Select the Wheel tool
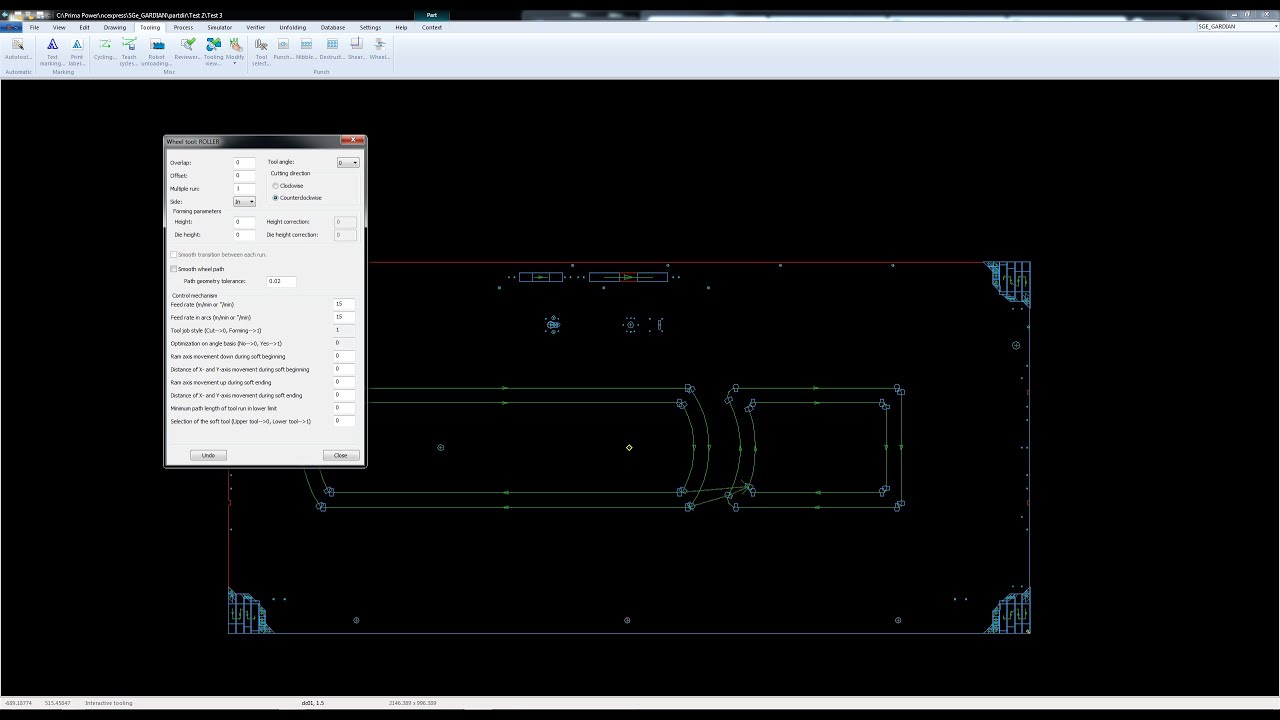 (380, 50)
